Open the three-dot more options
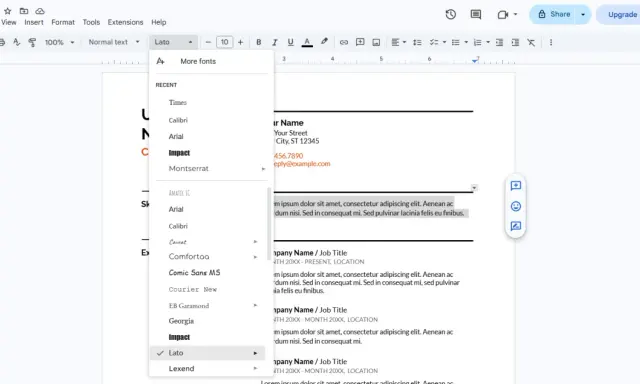Viewport: 640px width, 384px height. click(x=551, y=42)
